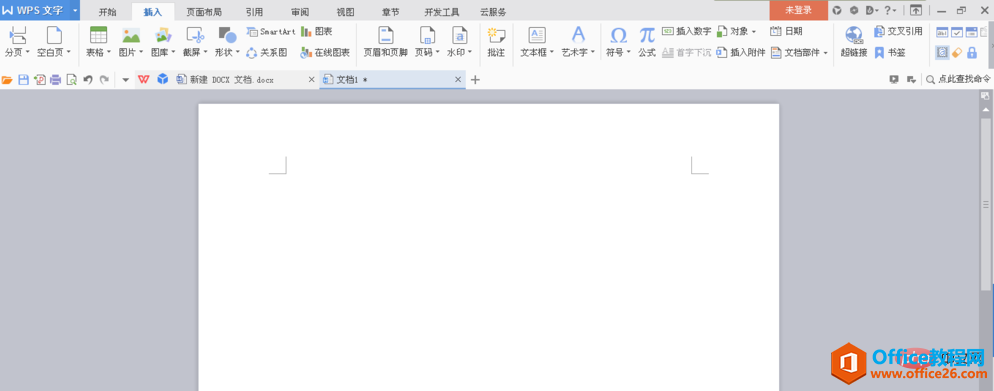Expand the 文本框 dropdown arrow
This screenshot has width=994, height=391.
(552, 53)
